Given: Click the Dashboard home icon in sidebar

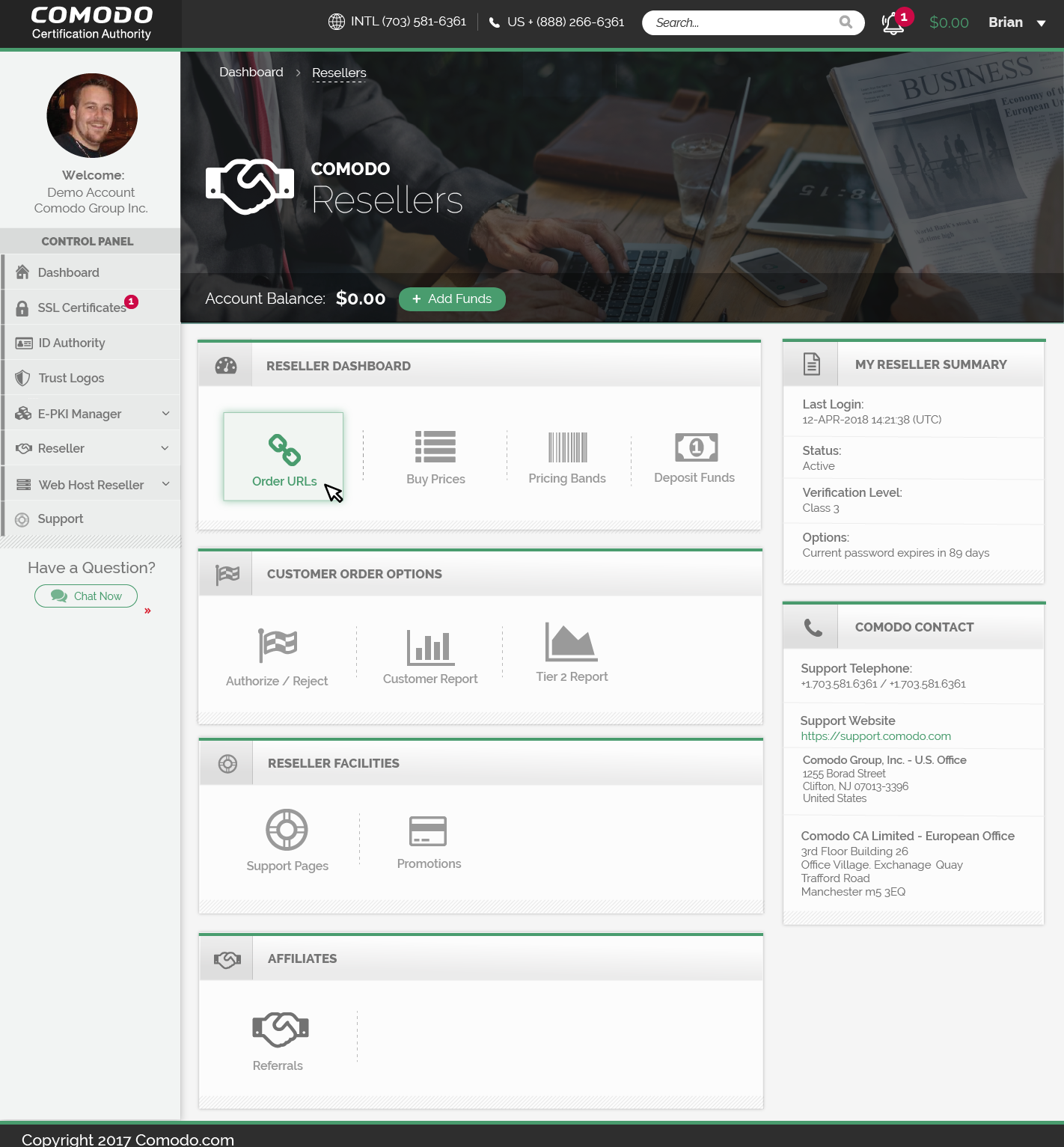Looking at the screenshot, I should (x=22, y=272).
